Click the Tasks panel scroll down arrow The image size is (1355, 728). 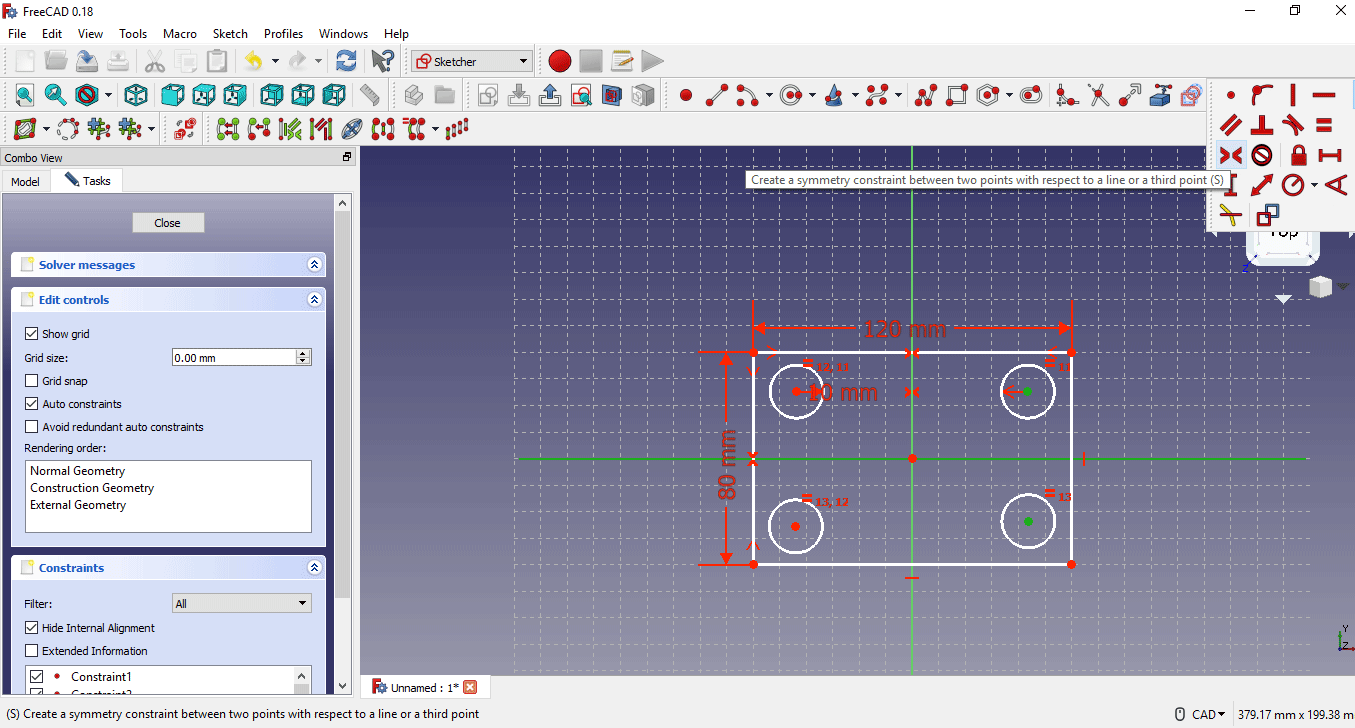coord(343,685)
